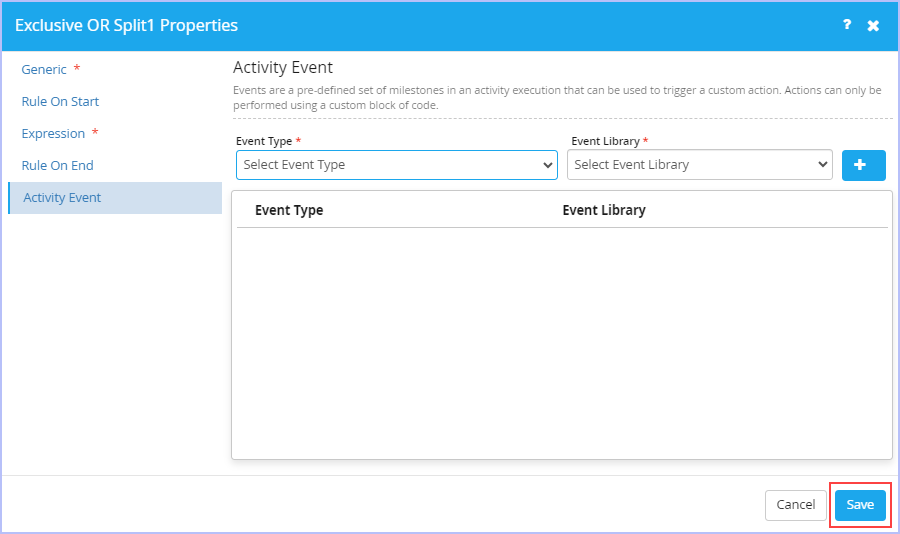Open the Select Event Type dropdown
Image resolution: width=900 pixels, height=534 pixels.
click(x=397, y=165)
